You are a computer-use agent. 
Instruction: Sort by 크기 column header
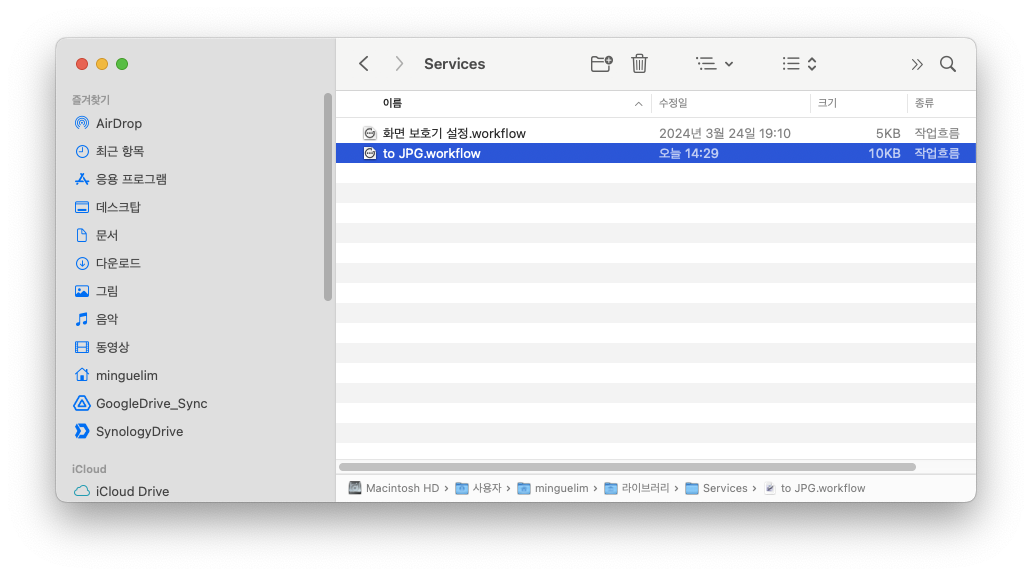point(827,103)
